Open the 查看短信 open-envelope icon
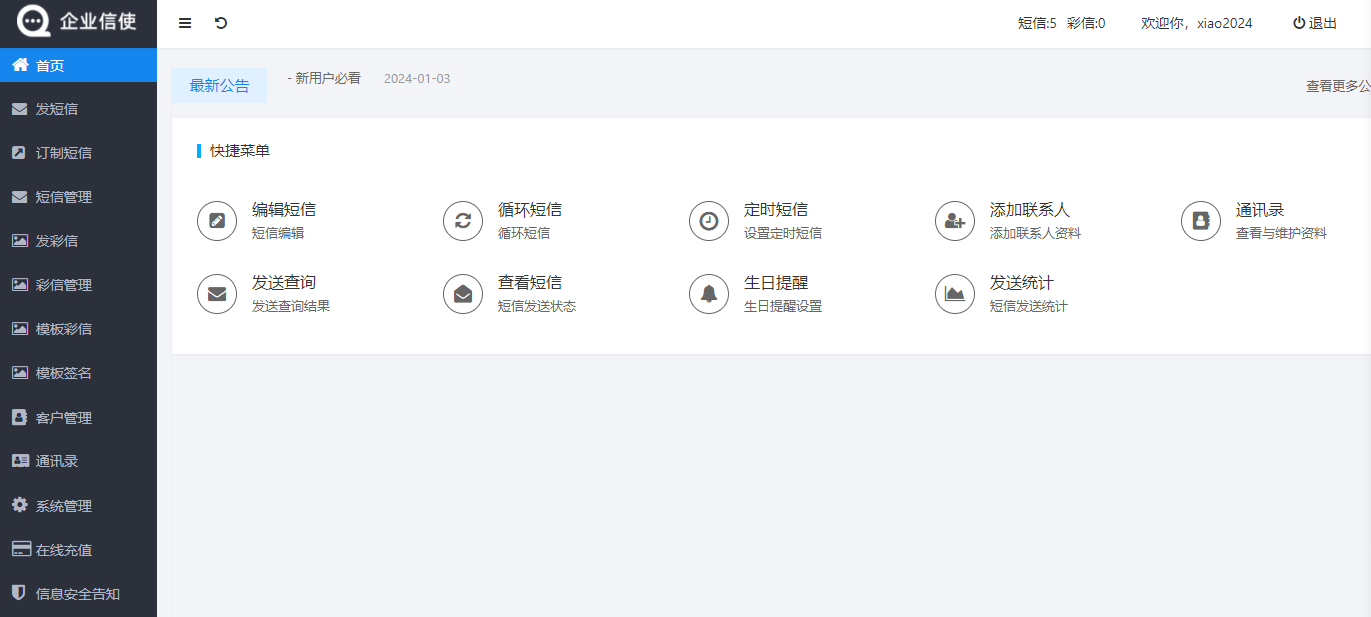 point(463,294)
